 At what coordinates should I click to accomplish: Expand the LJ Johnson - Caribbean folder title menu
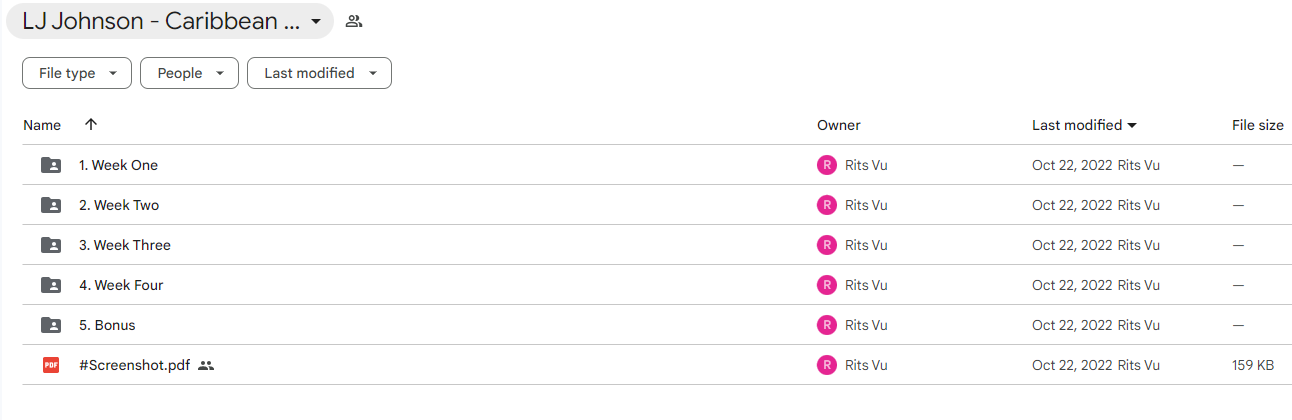coord(170,21)
